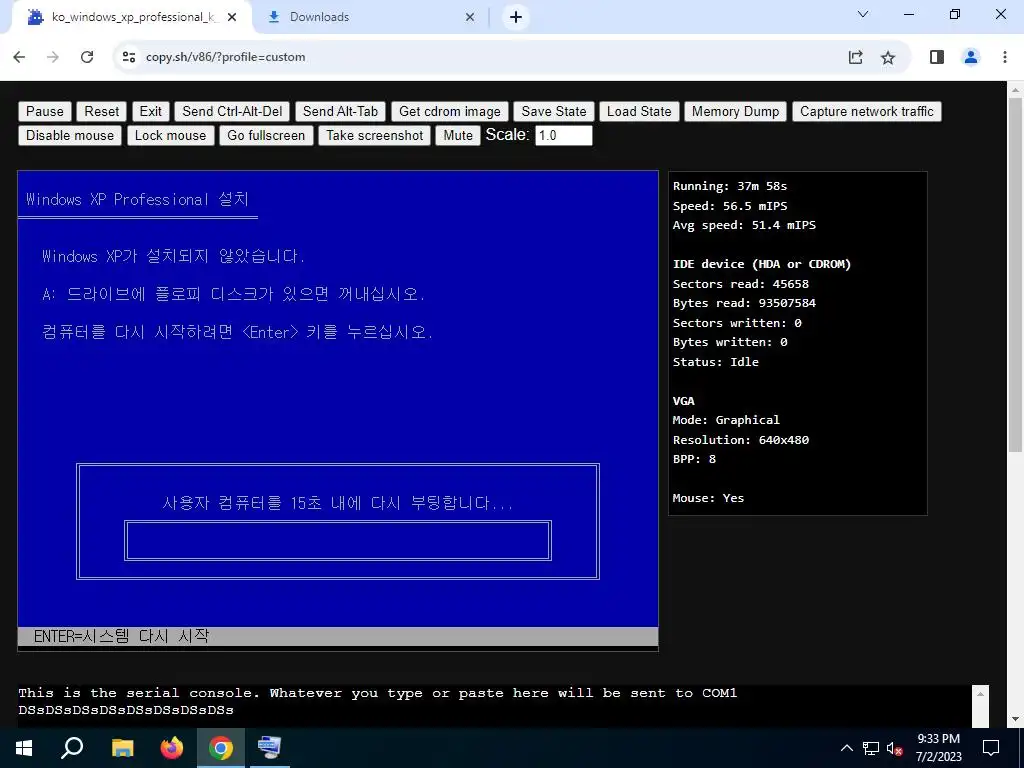The height and width of the screenshot is (768, 1024).
Task: Click Capture network traffic button
Action: pos(867,112)
